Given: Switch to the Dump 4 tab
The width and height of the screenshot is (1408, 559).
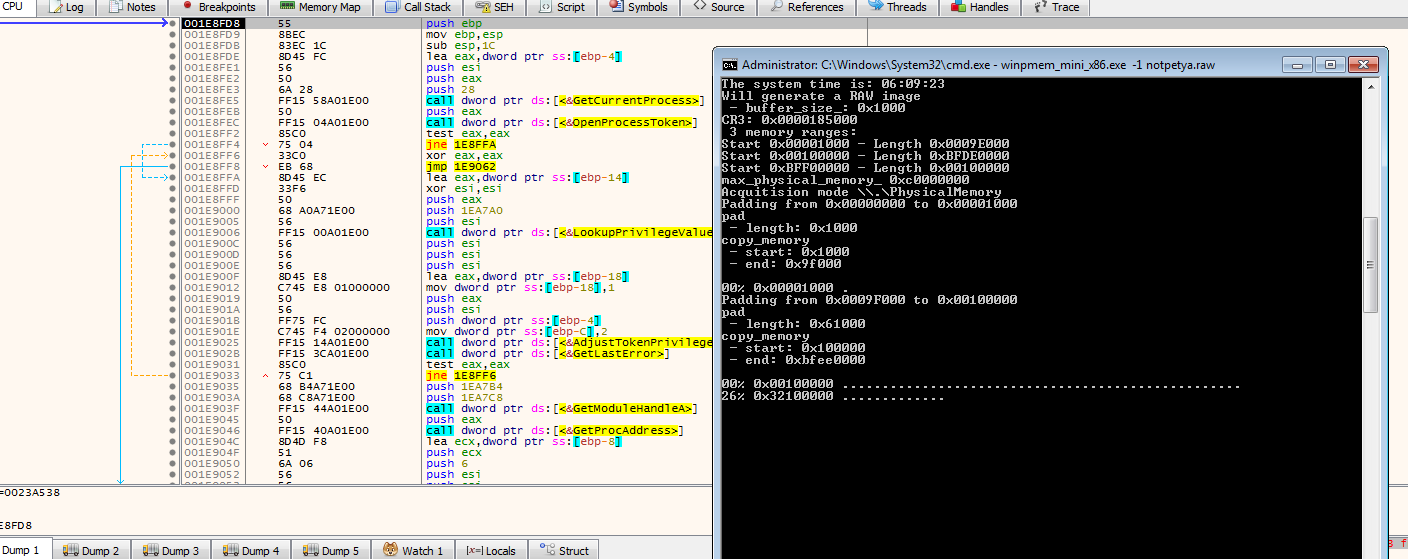Looking at the screenshot, I should [x=251, y=550].
